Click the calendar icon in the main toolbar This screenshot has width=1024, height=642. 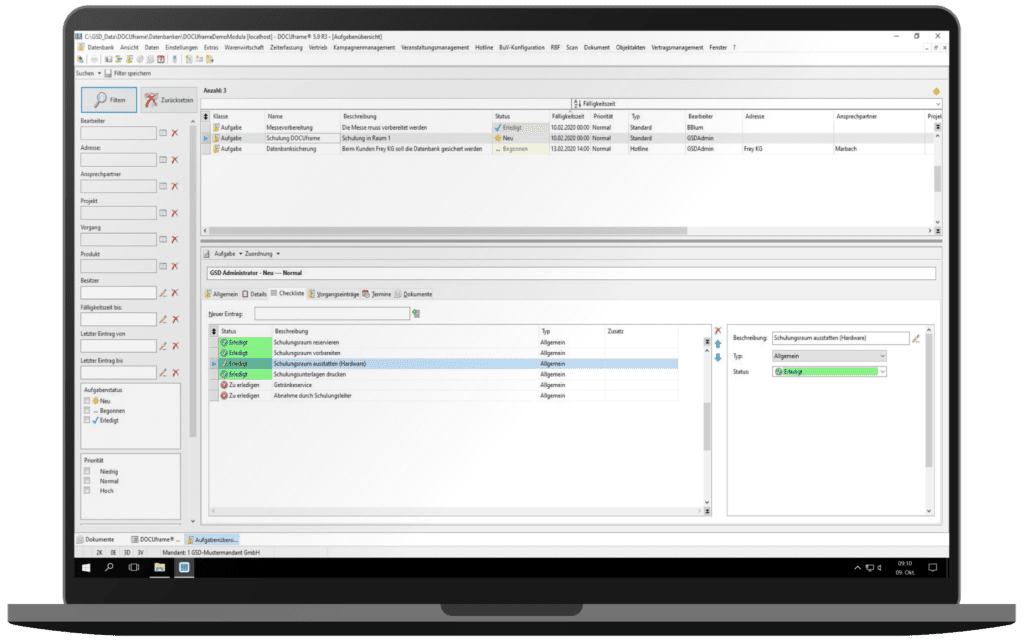coord(161,59)
